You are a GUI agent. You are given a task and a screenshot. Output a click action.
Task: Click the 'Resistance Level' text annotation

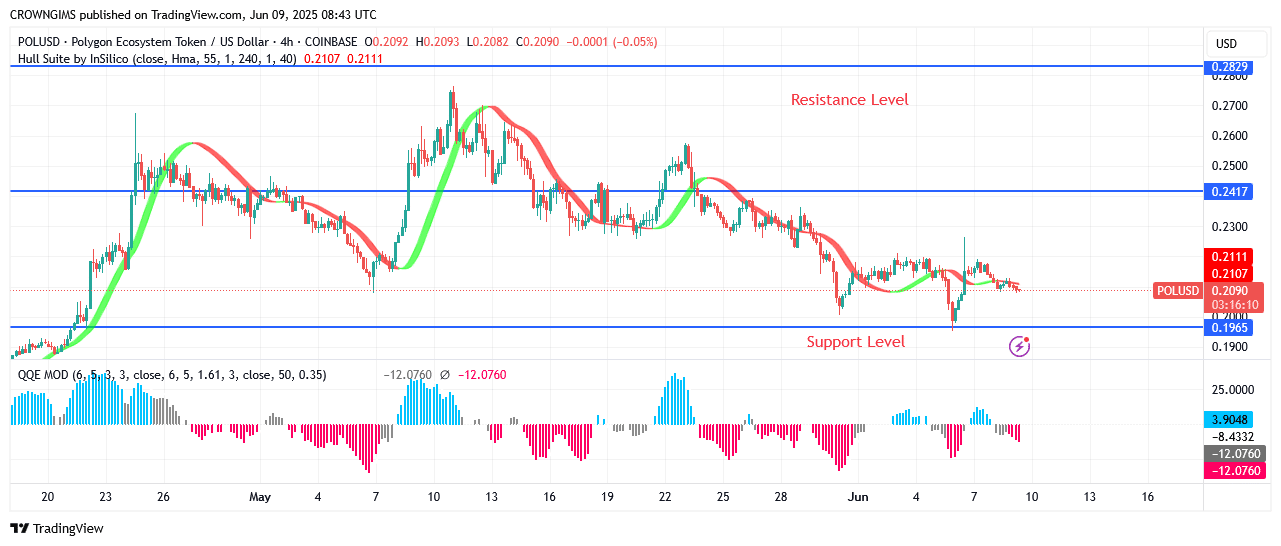850,100
